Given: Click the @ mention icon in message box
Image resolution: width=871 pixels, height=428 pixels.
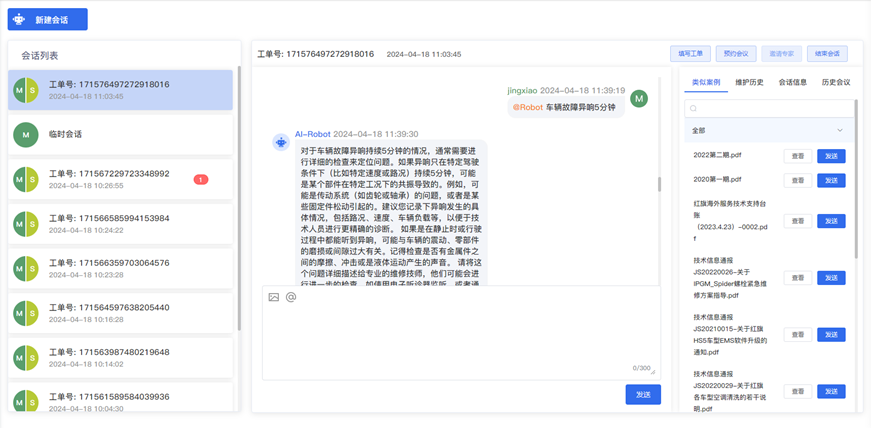Looking at the screenshot, I should click(291, 297).
